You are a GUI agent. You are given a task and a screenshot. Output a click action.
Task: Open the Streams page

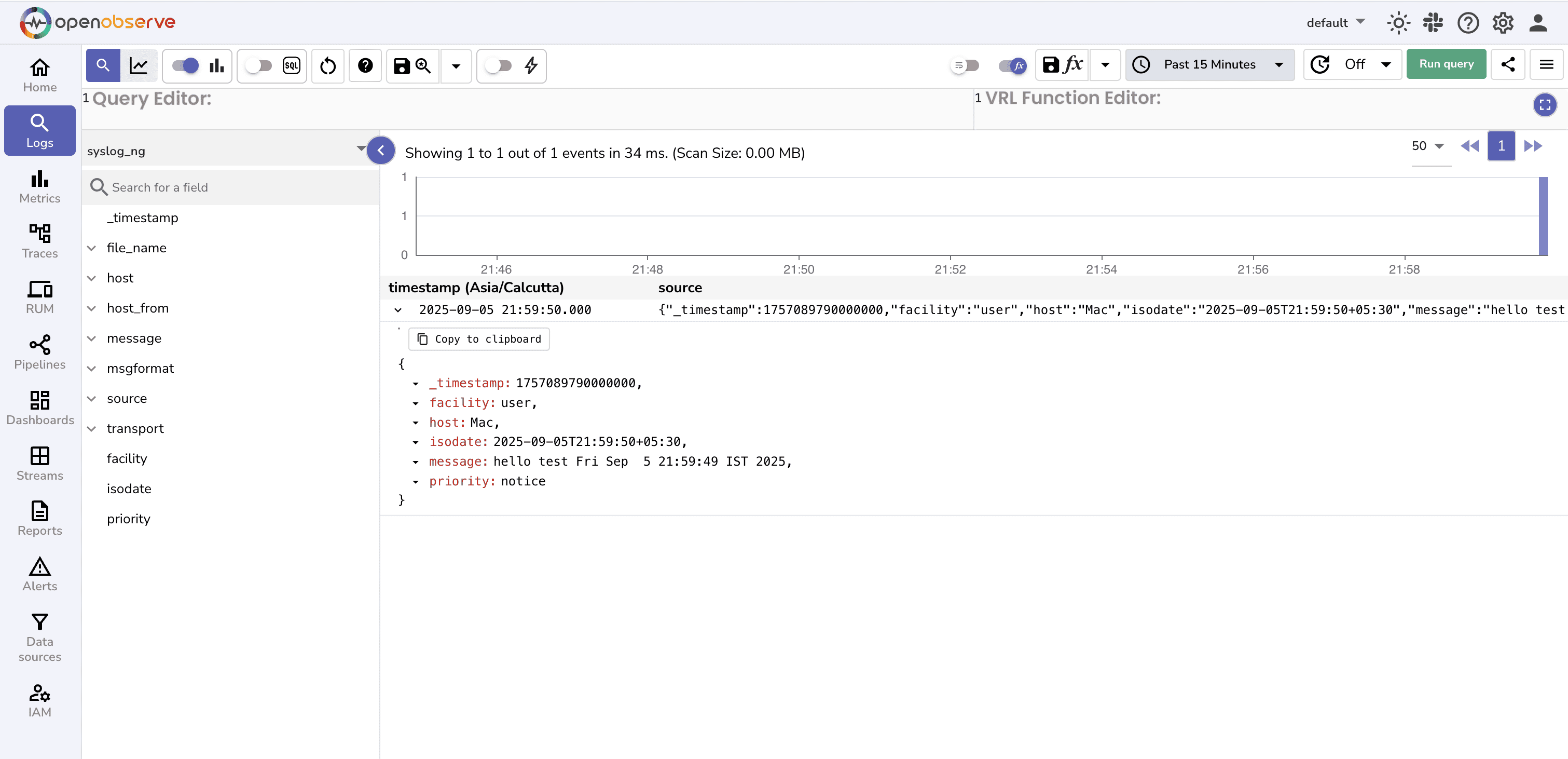(x=39, y=464)
